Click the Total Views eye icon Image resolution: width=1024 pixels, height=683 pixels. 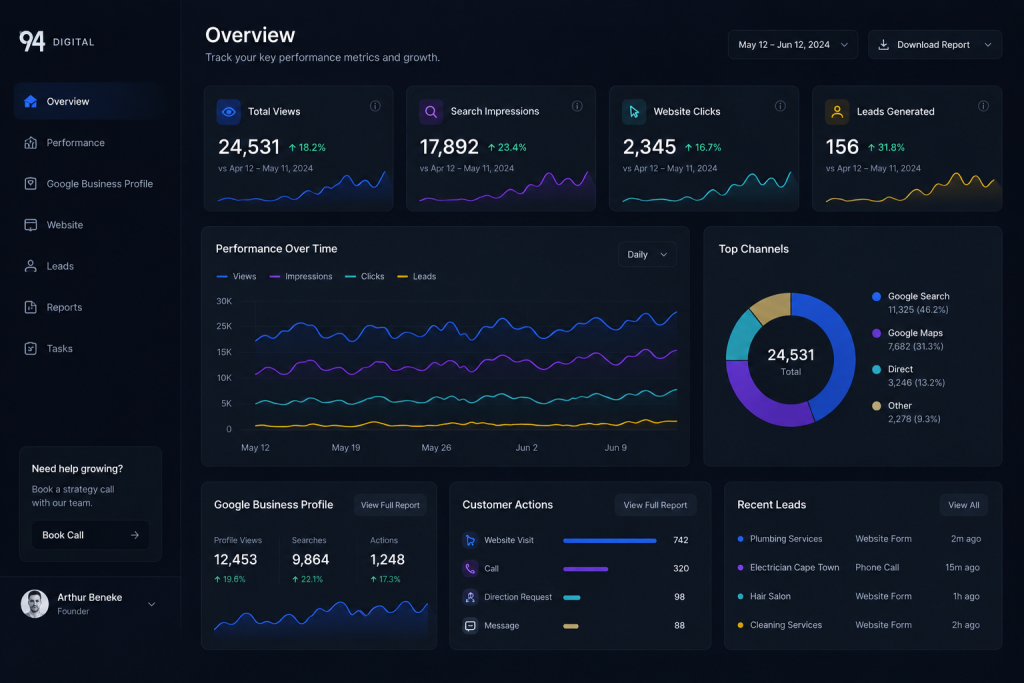(x=229, y=112)
